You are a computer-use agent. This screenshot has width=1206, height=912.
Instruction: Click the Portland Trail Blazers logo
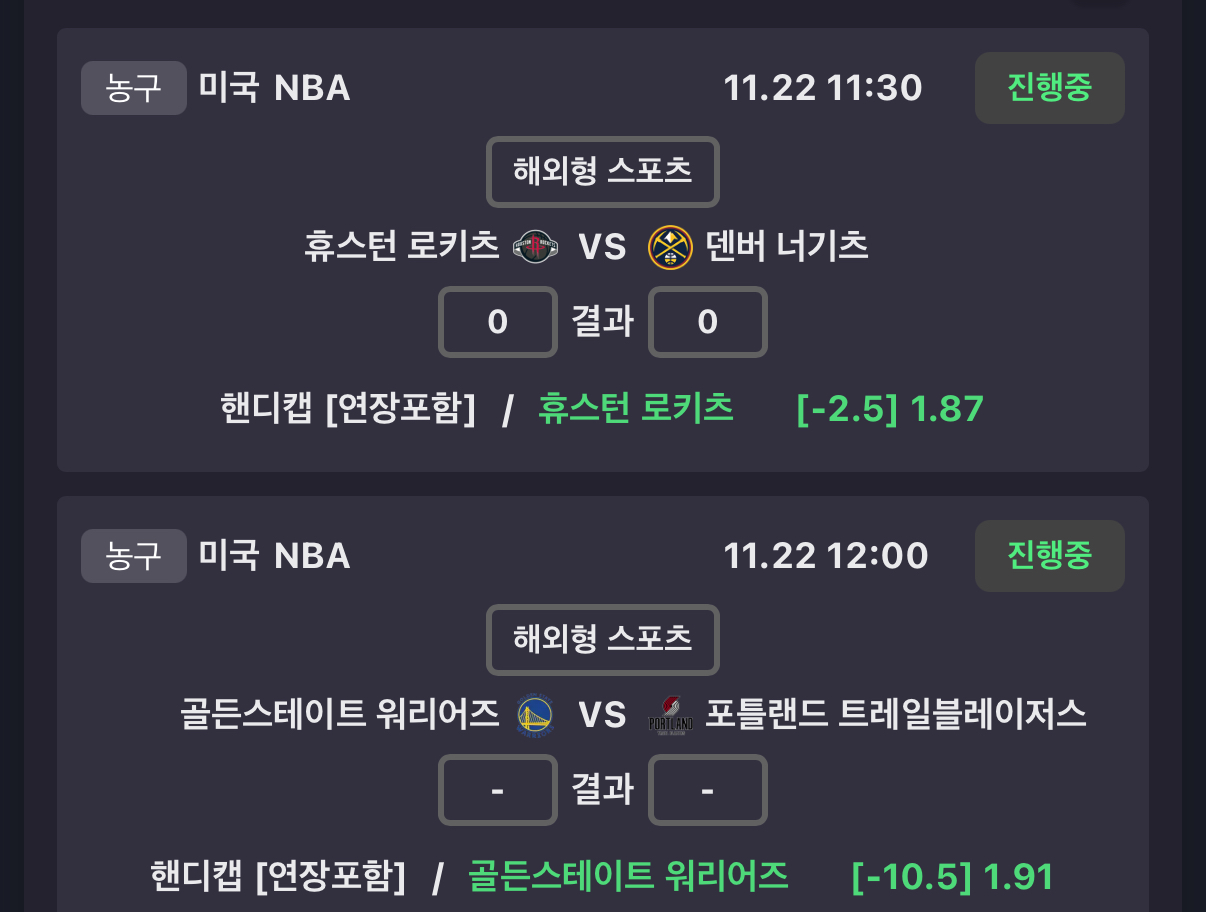670,715
